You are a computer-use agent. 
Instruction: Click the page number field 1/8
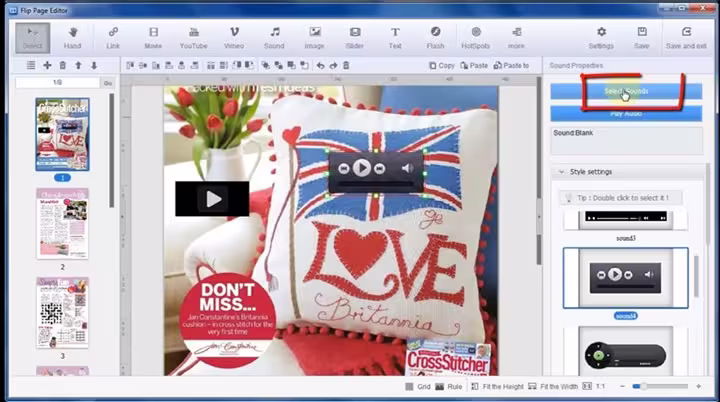coord(57,83)
